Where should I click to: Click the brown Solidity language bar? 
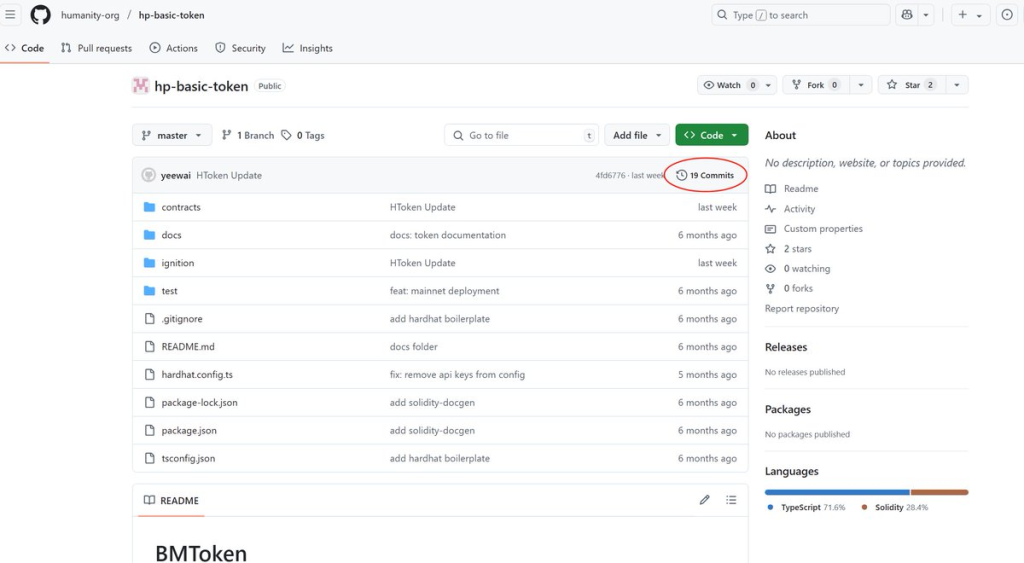click(x=940, y=492)
